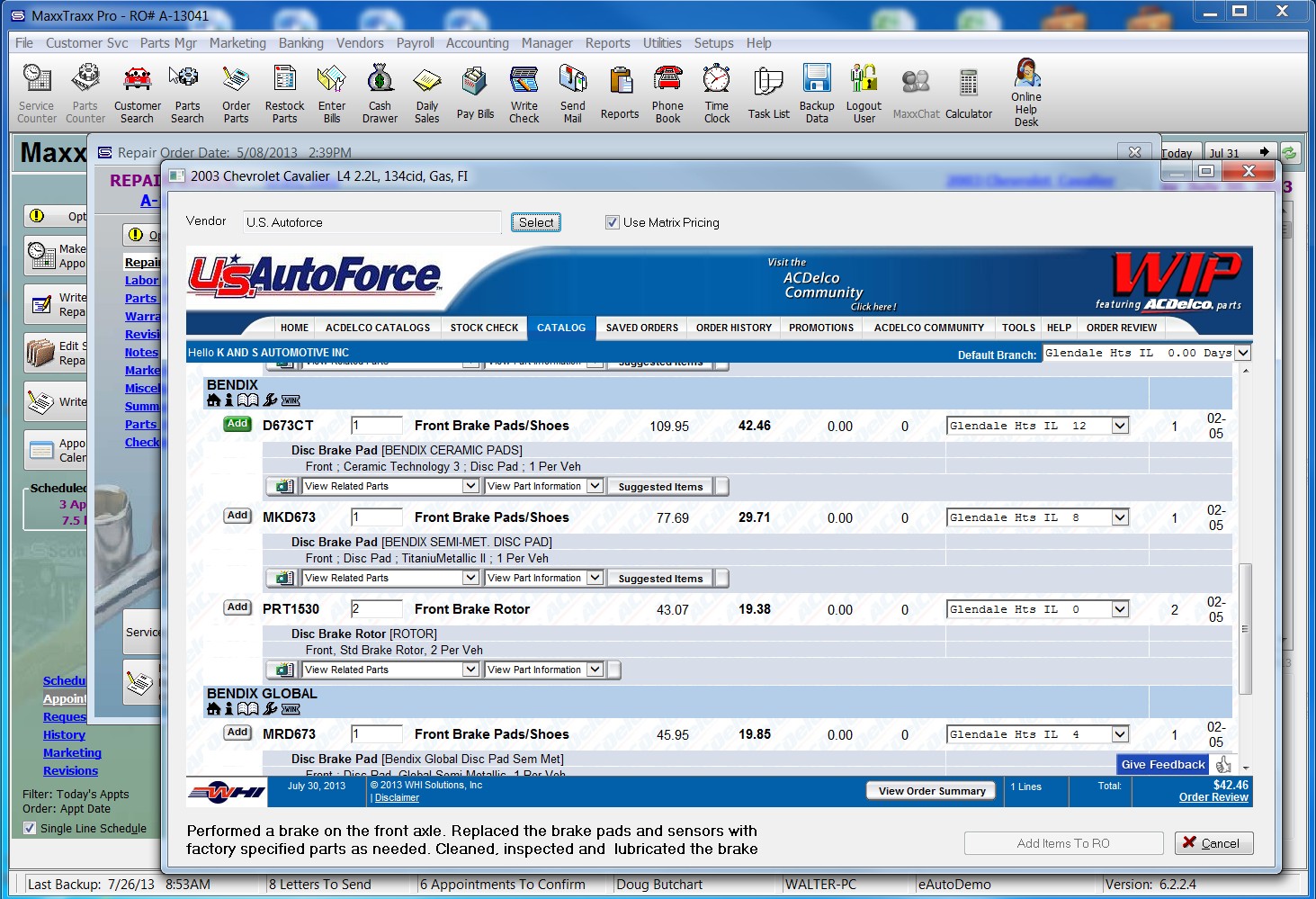The width and height of the screenshot is (1316, 899).
Task: View Daily Sales from the toolbar
Action: tap(427, 94)
